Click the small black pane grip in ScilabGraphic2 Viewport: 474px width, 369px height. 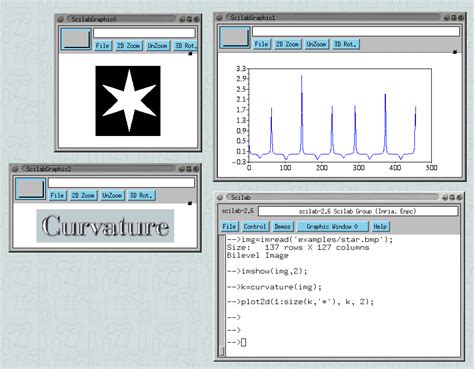coord(190,203)
